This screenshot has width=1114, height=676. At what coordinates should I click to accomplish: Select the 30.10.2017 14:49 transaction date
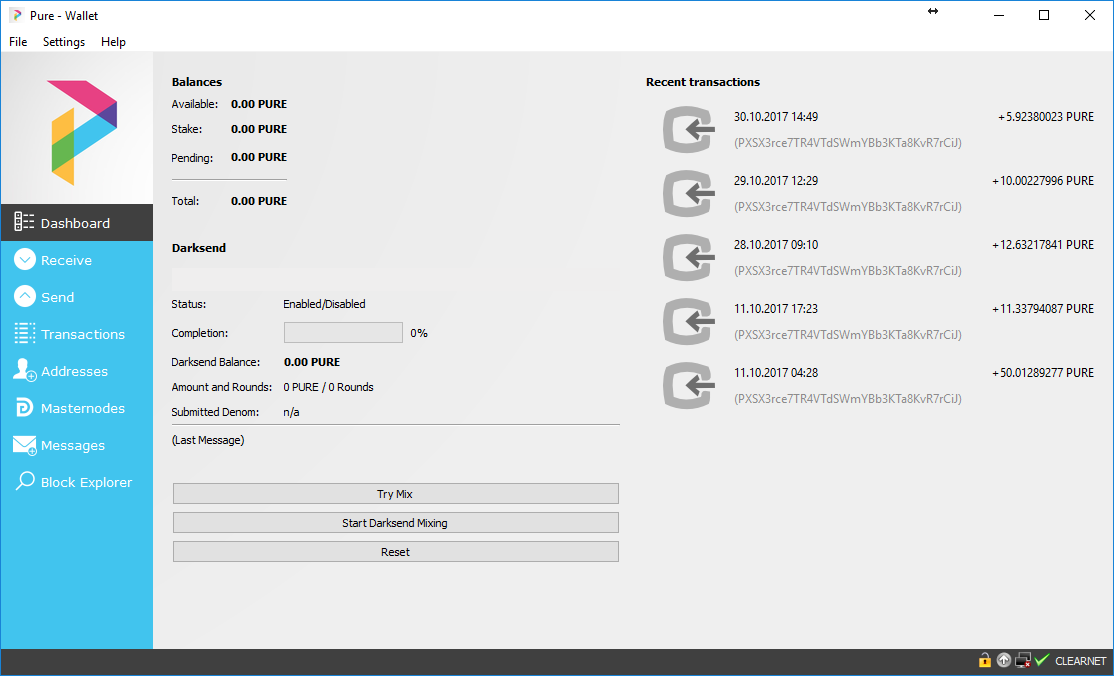(x=776, y=117)
